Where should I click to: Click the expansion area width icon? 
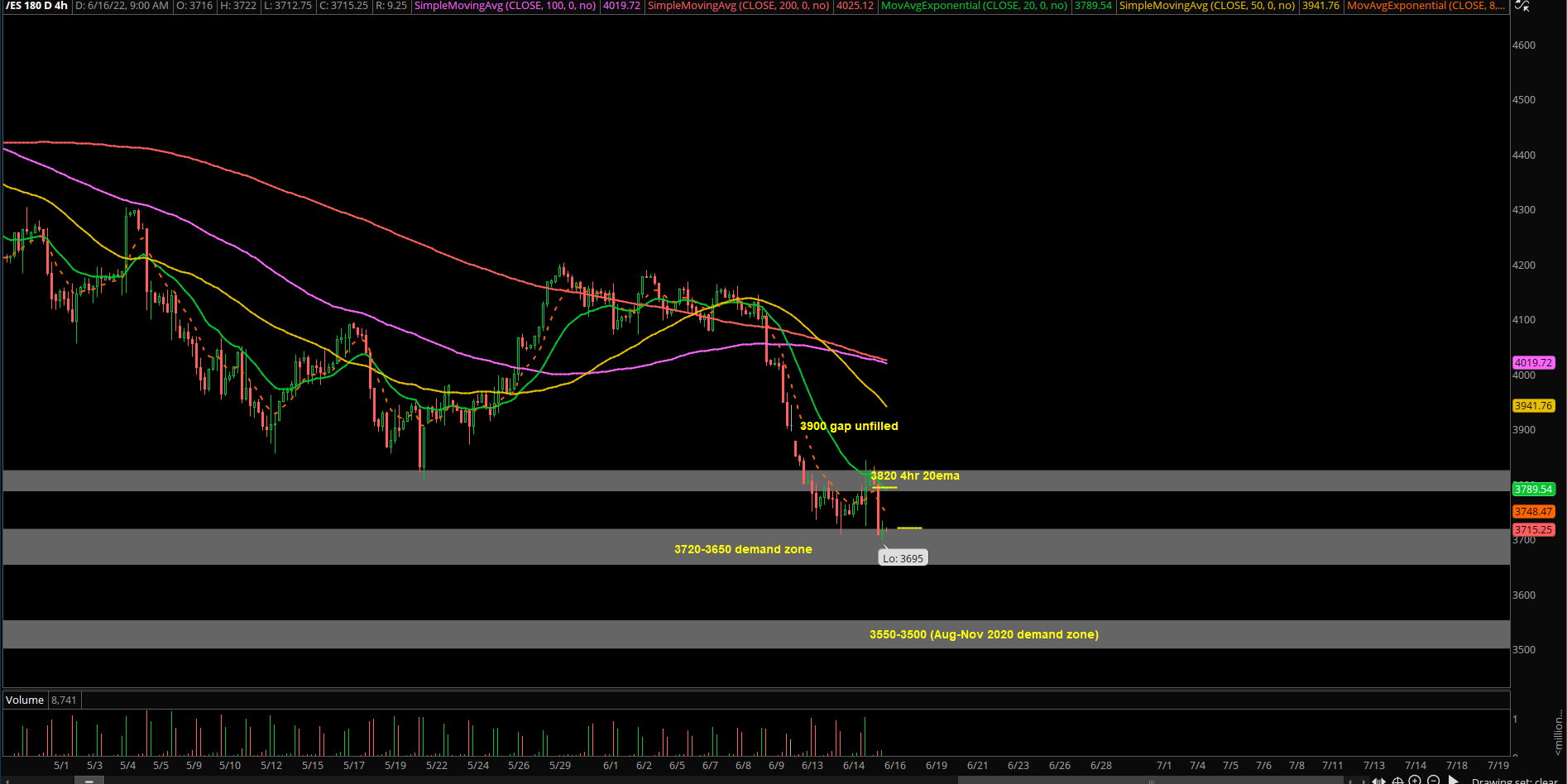tap(1379, 780)
